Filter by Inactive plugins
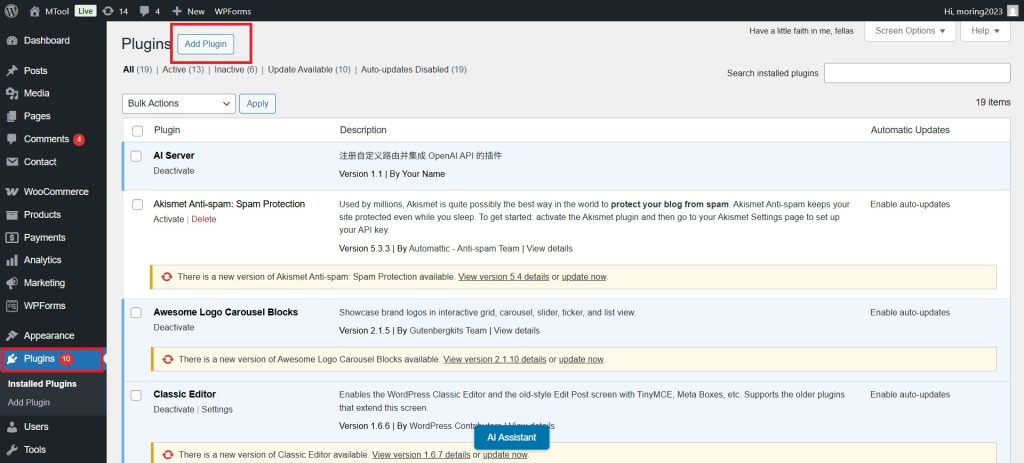 [236, 69]
